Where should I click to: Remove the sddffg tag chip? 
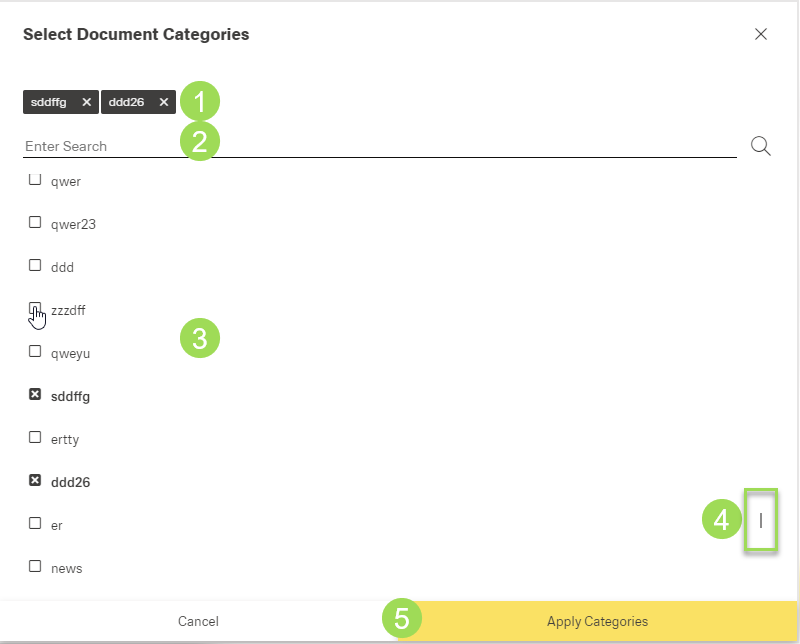(x=87, y=102)
